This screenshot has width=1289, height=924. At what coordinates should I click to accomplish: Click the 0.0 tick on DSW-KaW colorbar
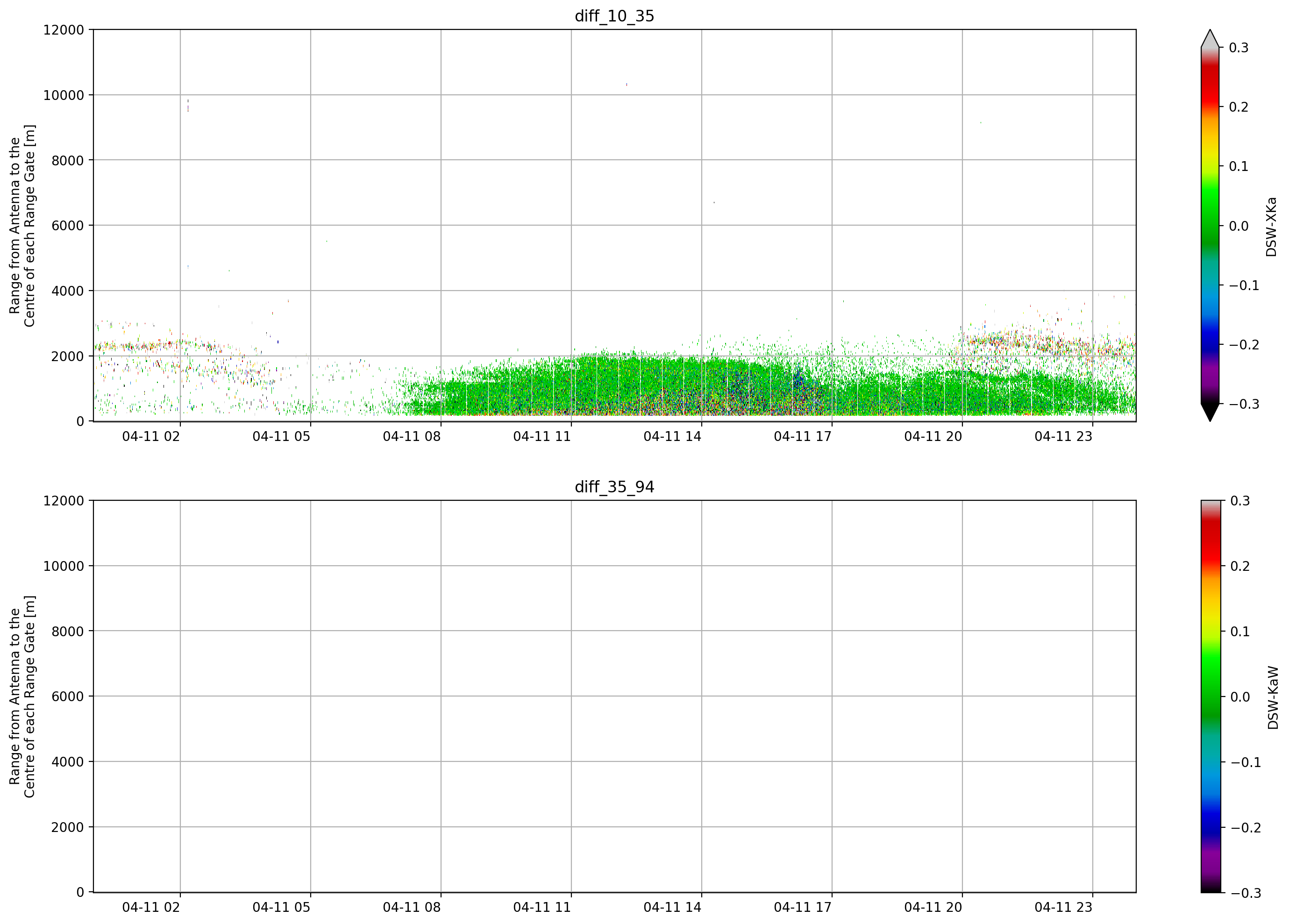(1239, 697)
